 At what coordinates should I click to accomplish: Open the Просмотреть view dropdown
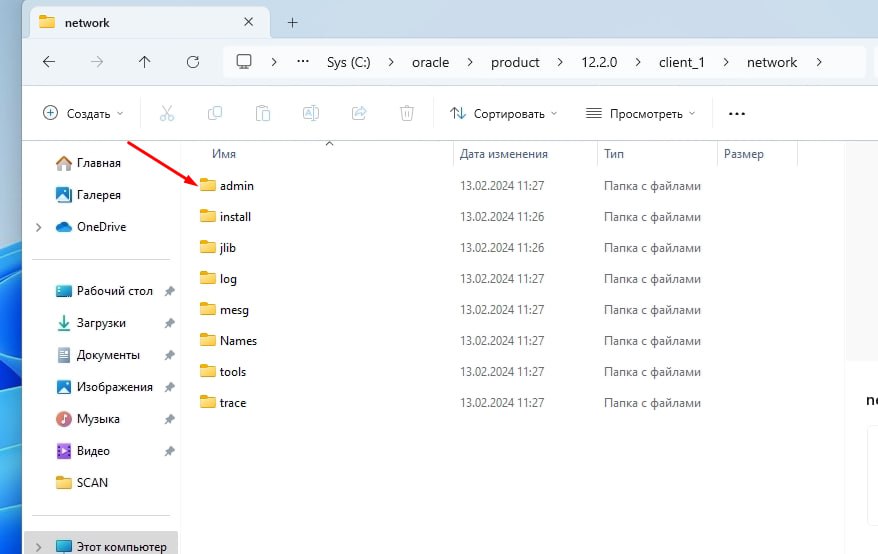[x=640, y=114]
